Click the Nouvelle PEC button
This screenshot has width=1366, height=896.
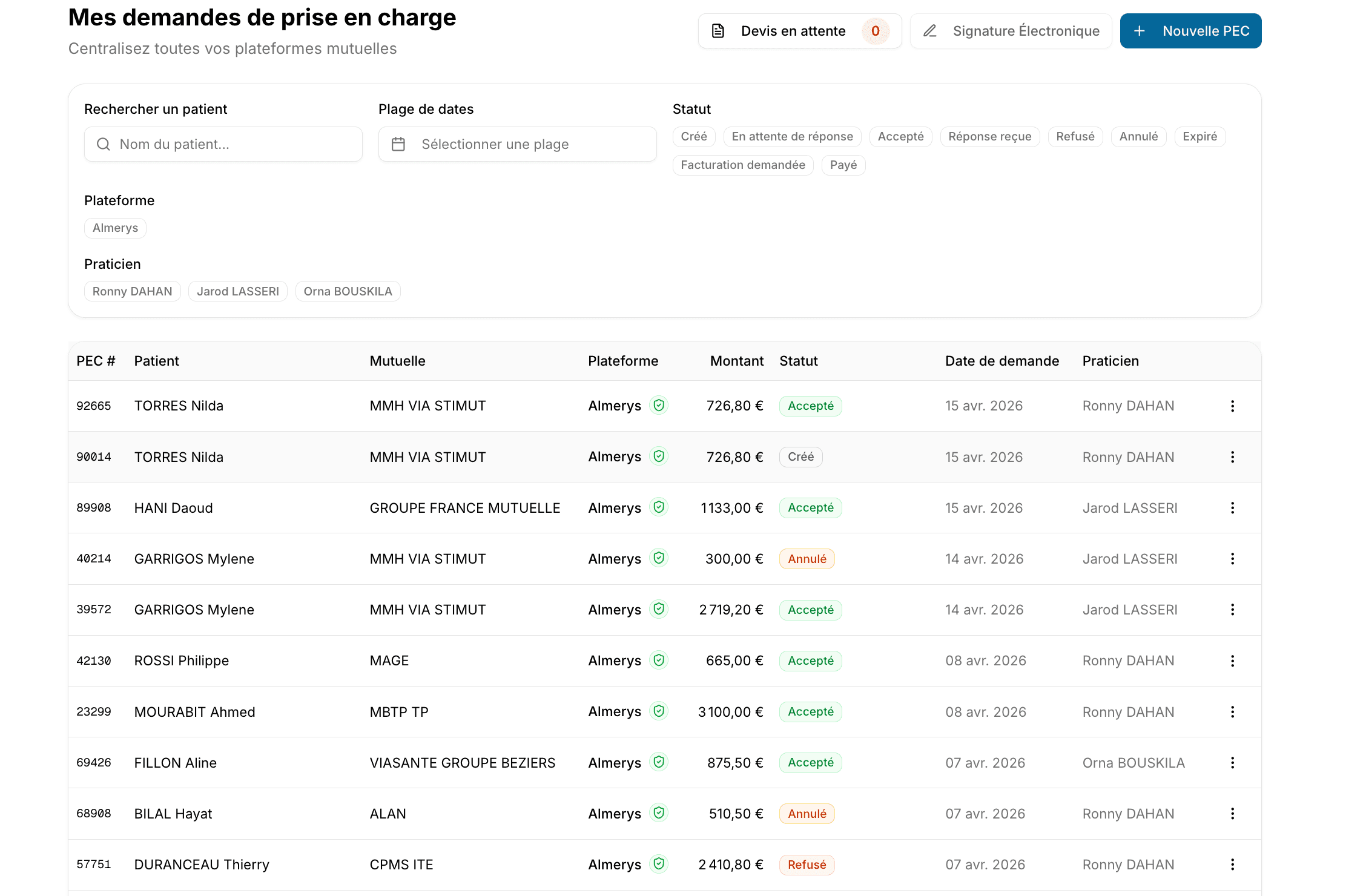pos(1190,31)
